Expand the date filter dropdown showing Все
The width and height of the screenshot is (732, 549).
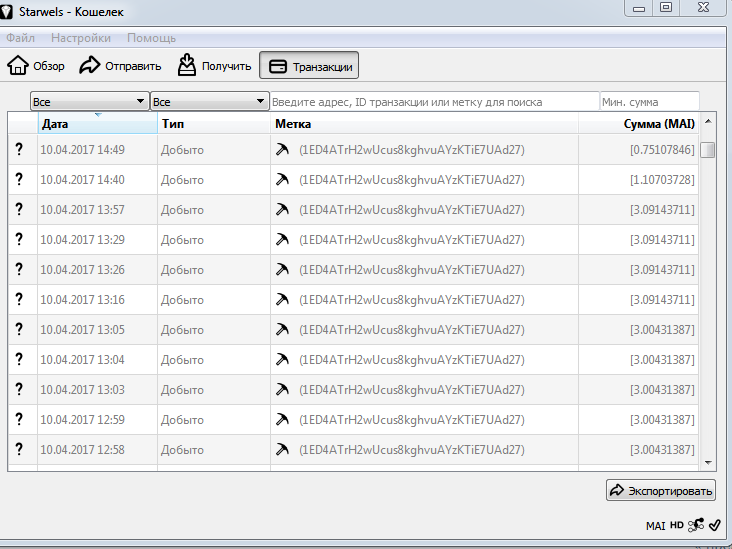click(90, 101)
